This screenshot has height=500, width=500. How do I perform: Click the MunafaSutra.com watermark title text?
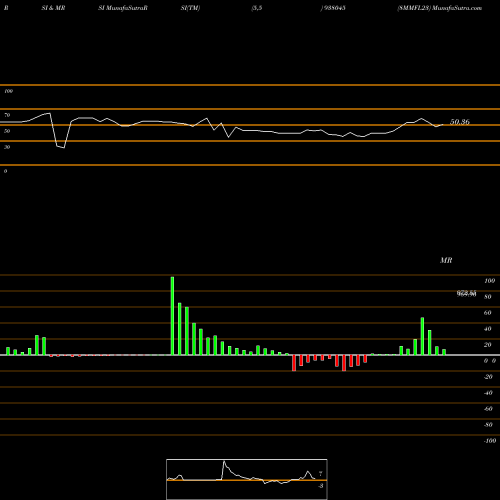coord(457,8)
